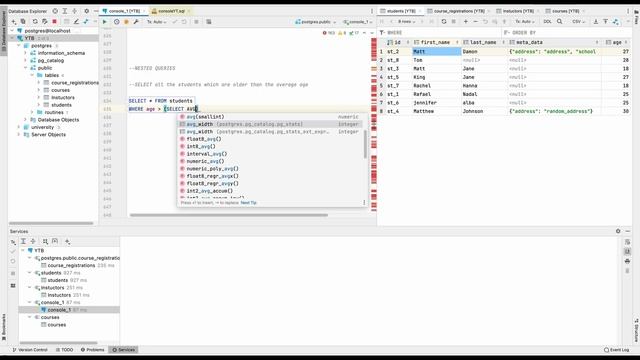
Task: Collapse the public schema node
Action: tap(25, 68)
